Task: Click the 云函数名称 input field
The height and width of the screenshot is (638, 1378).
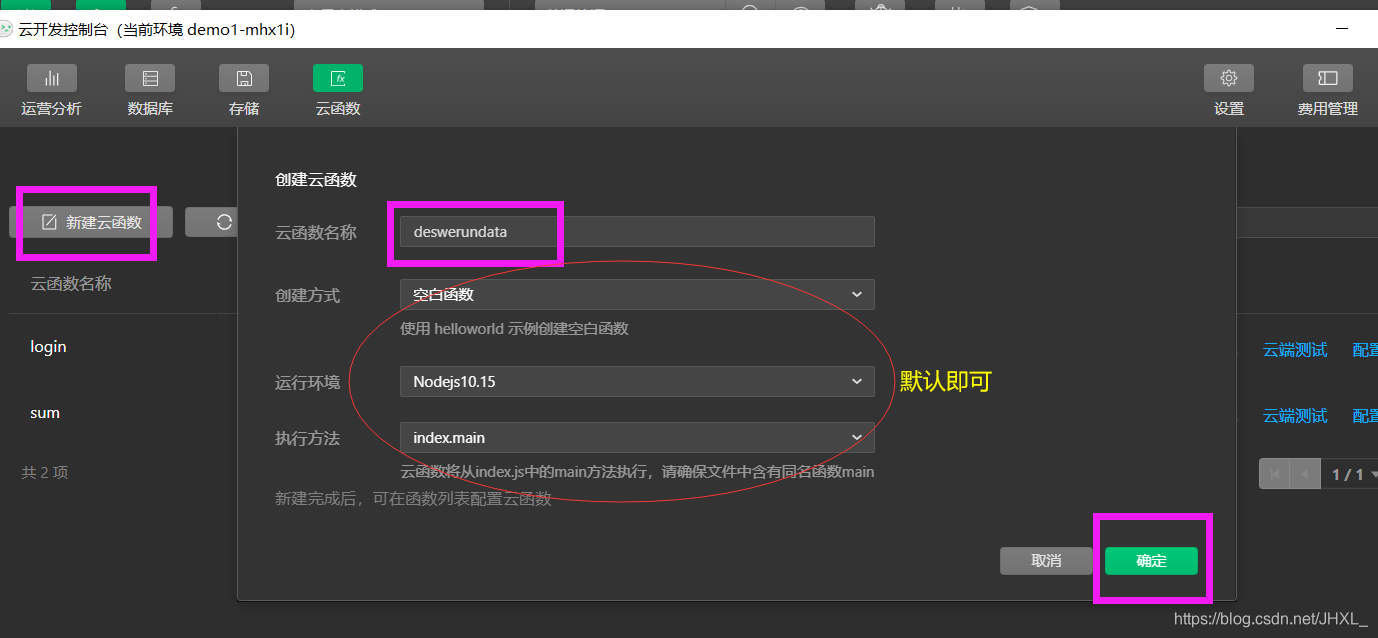Action: point(637,231)
